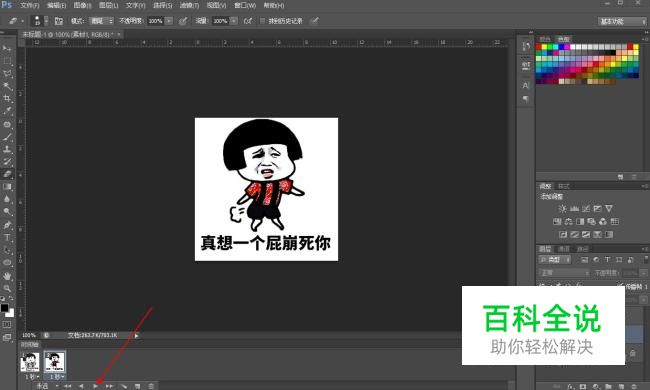Go to the first animation frame
This screenshot has height=390, width=650.
(67, 386)
